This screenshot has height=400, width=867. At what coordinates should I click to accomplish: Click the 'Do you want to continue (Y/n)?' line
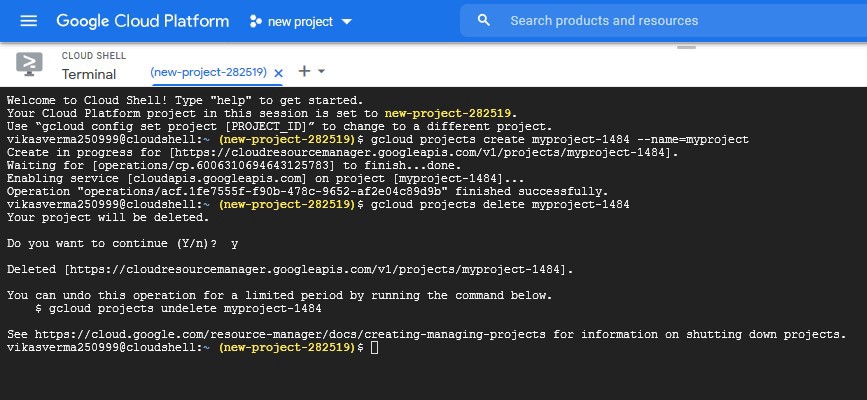[x=122, y=243]
